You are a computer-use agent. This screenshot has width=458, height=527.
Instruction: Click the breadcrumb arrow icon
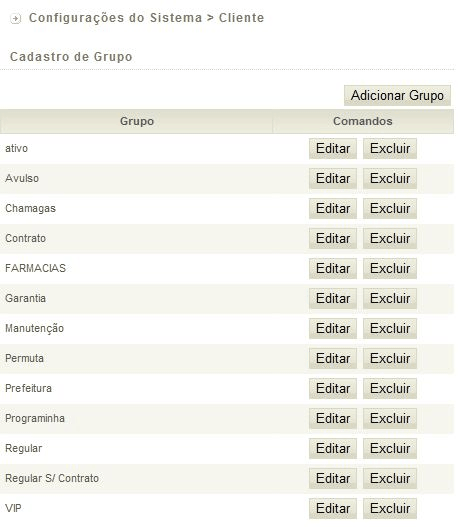coord(15,18)
